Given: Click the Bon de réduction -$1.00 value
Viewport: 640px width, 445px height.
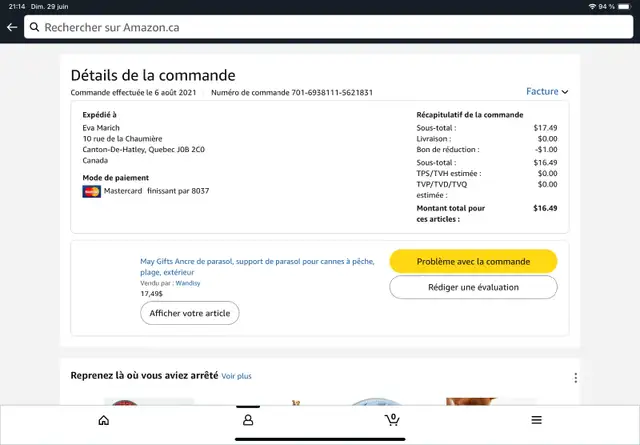Looking at the screenshot, I should 546,149.
